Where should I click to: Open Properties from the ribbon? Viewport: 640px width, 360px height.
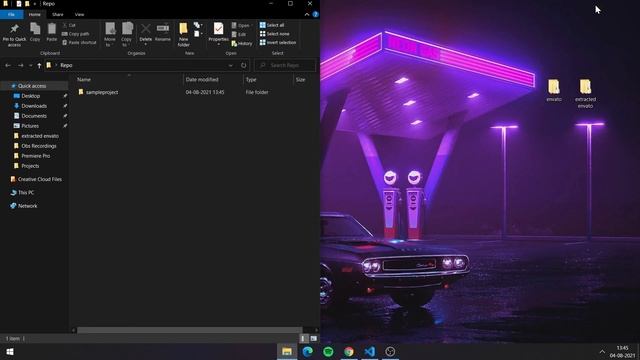click(218, 33)
